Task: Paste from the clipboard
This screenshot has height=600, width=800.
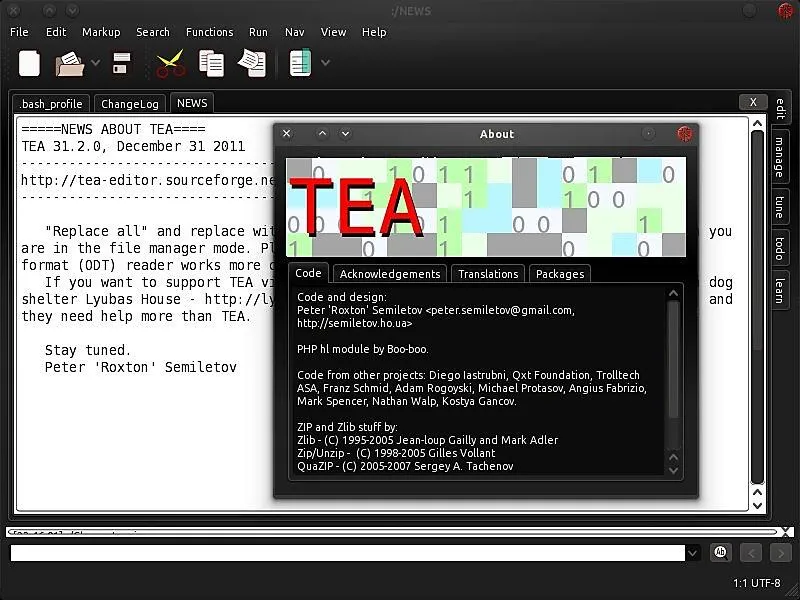Action: (x=252, y=63)
